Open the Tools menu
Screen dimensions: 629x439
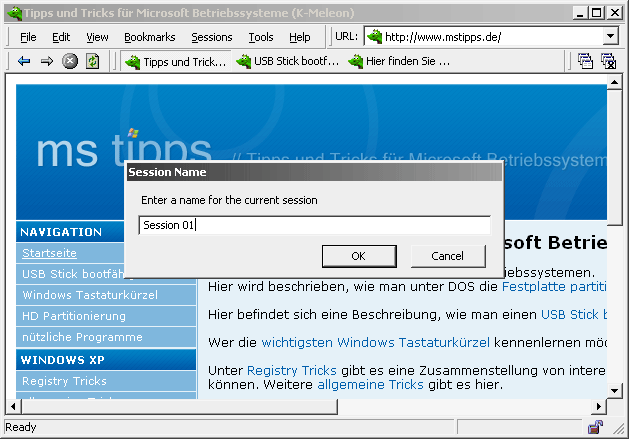tap(261, 37)
